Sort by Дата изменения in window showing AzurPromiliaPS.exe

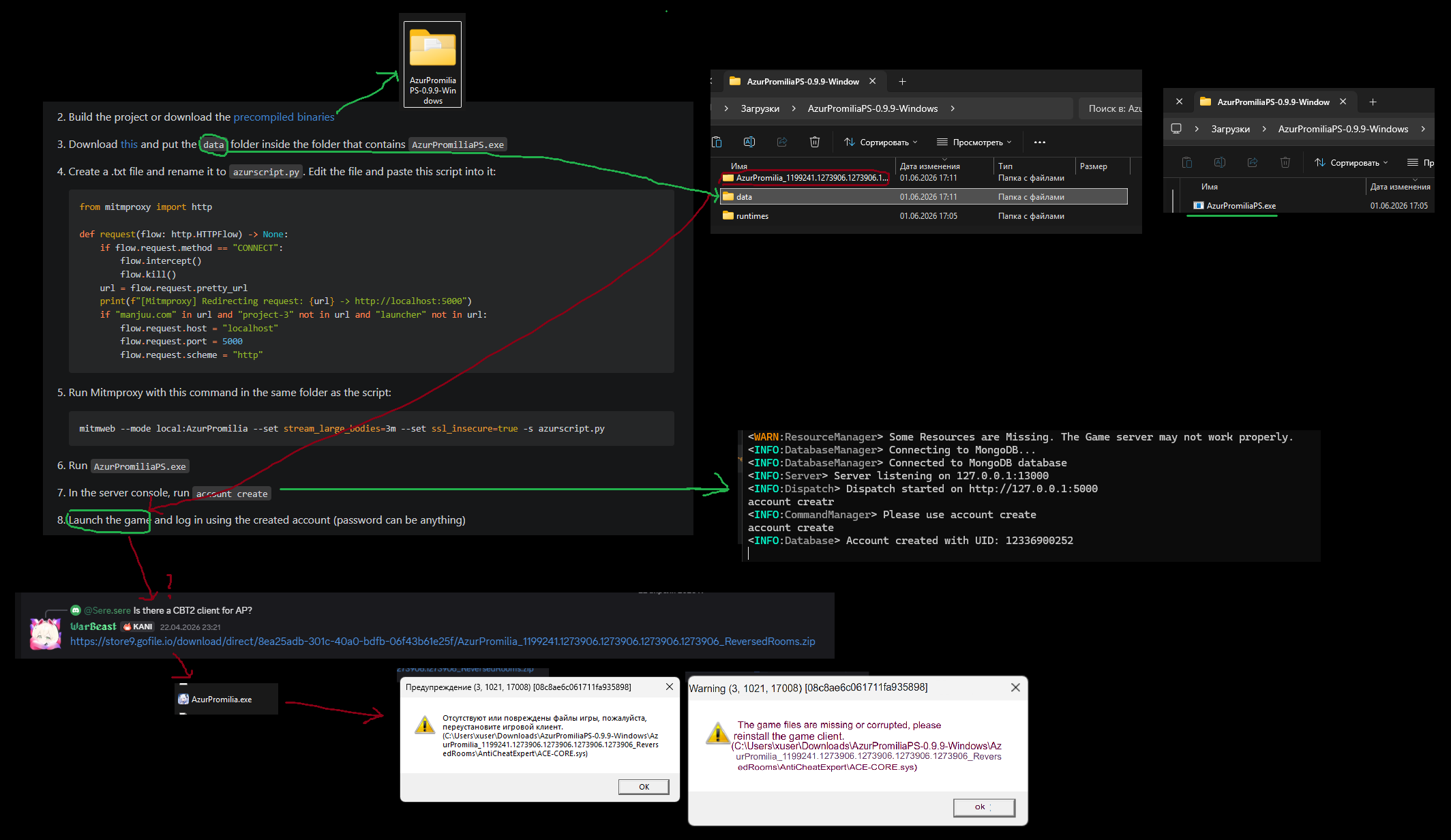1401,186
